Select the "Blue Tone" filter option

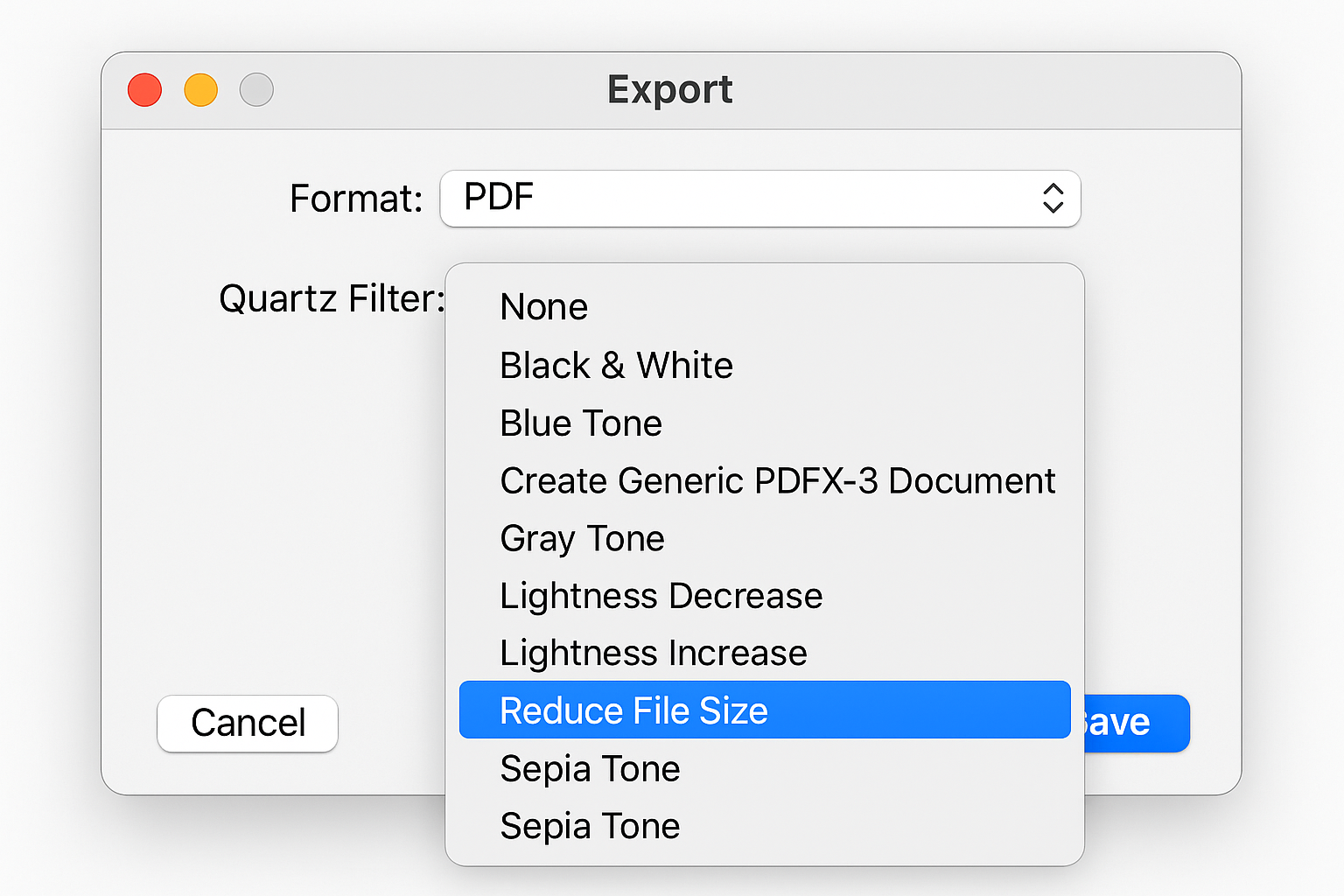[580, 423]
